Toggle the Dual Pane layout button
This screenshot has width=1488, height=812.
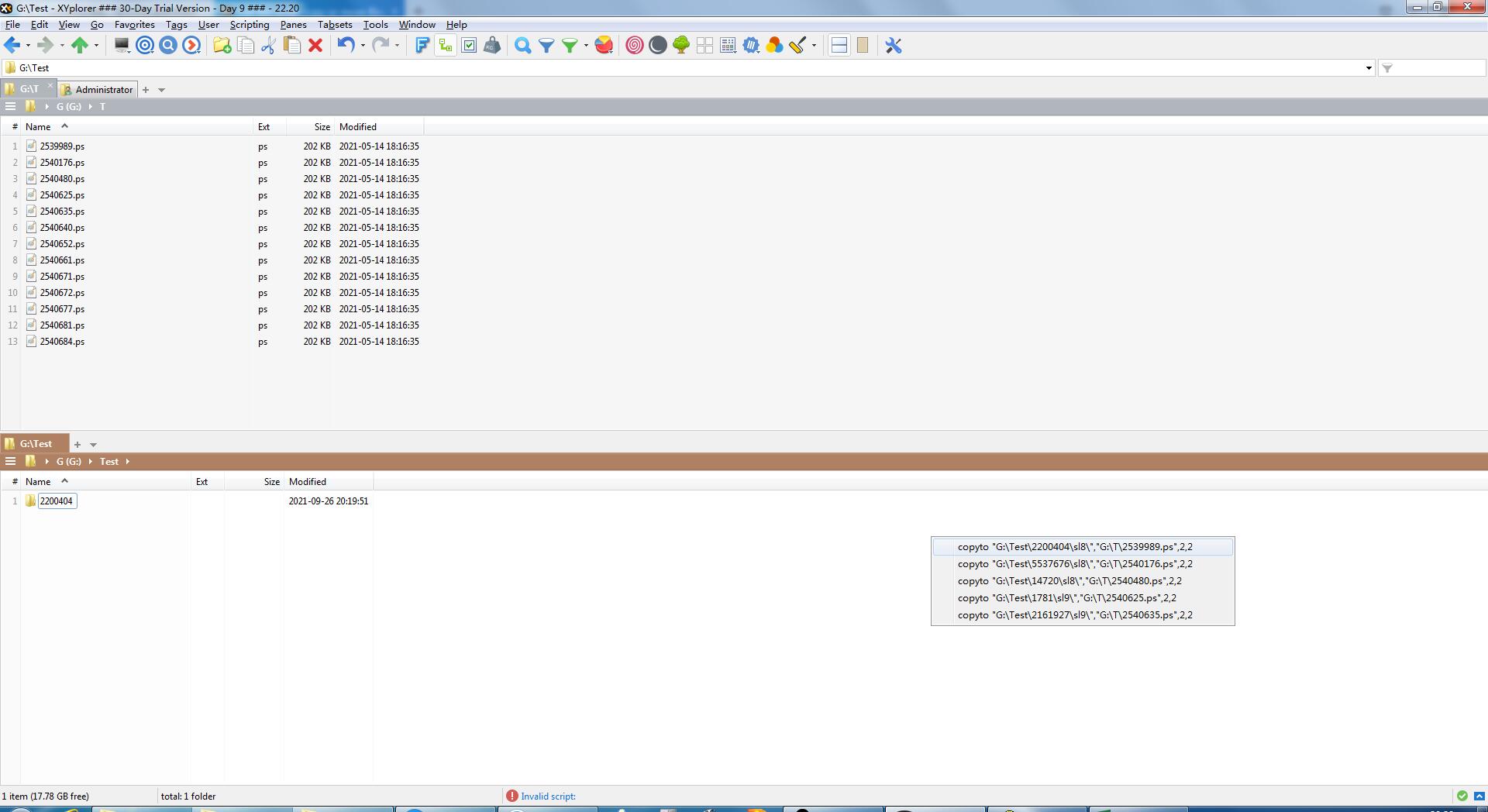point(839,46)
